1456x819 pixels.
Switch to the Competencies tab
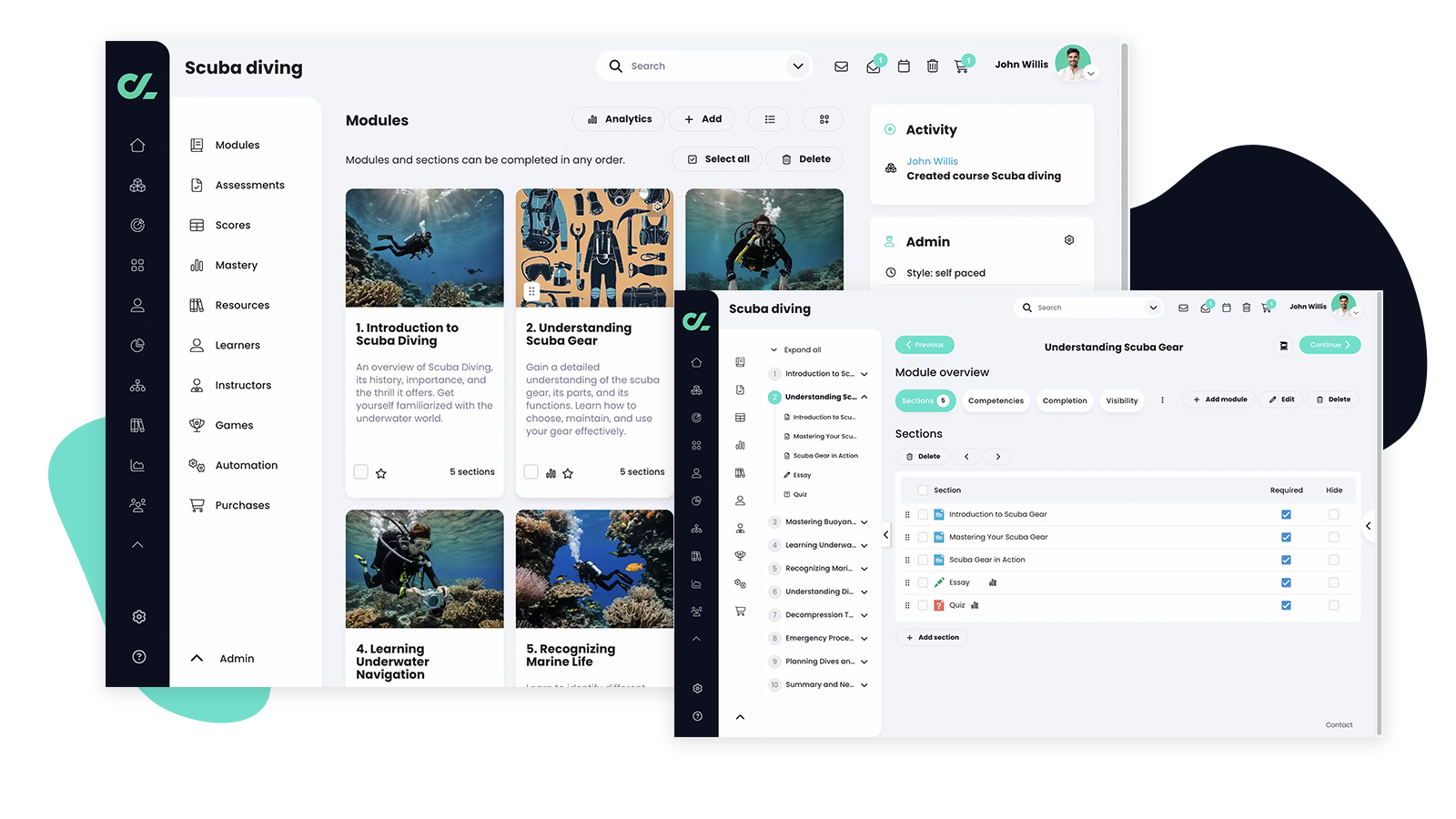996,400
